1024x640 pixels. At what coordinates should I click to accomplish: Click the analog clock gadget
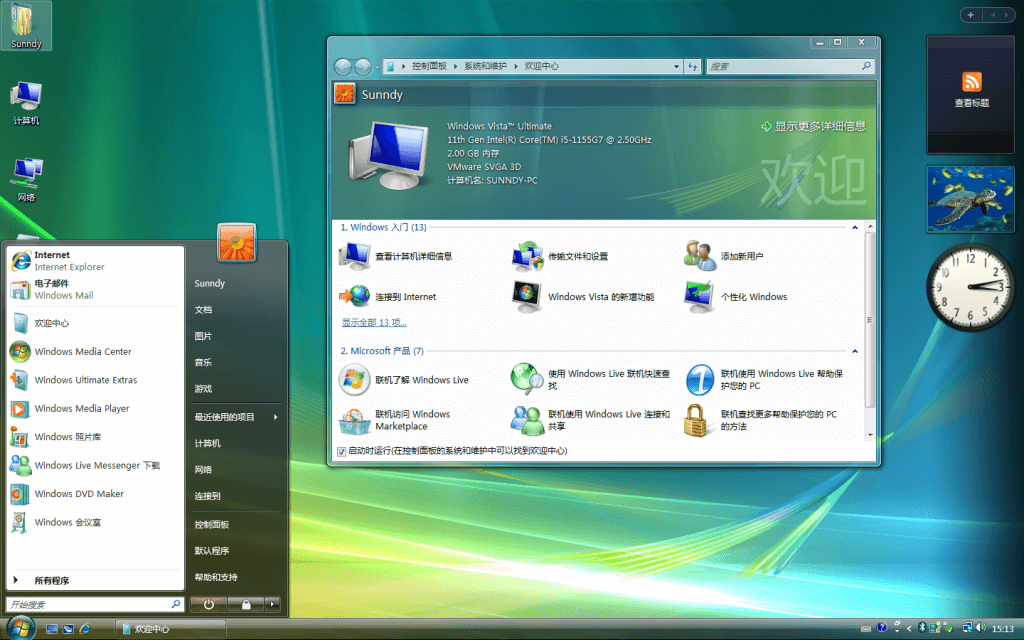coord(970,286)
